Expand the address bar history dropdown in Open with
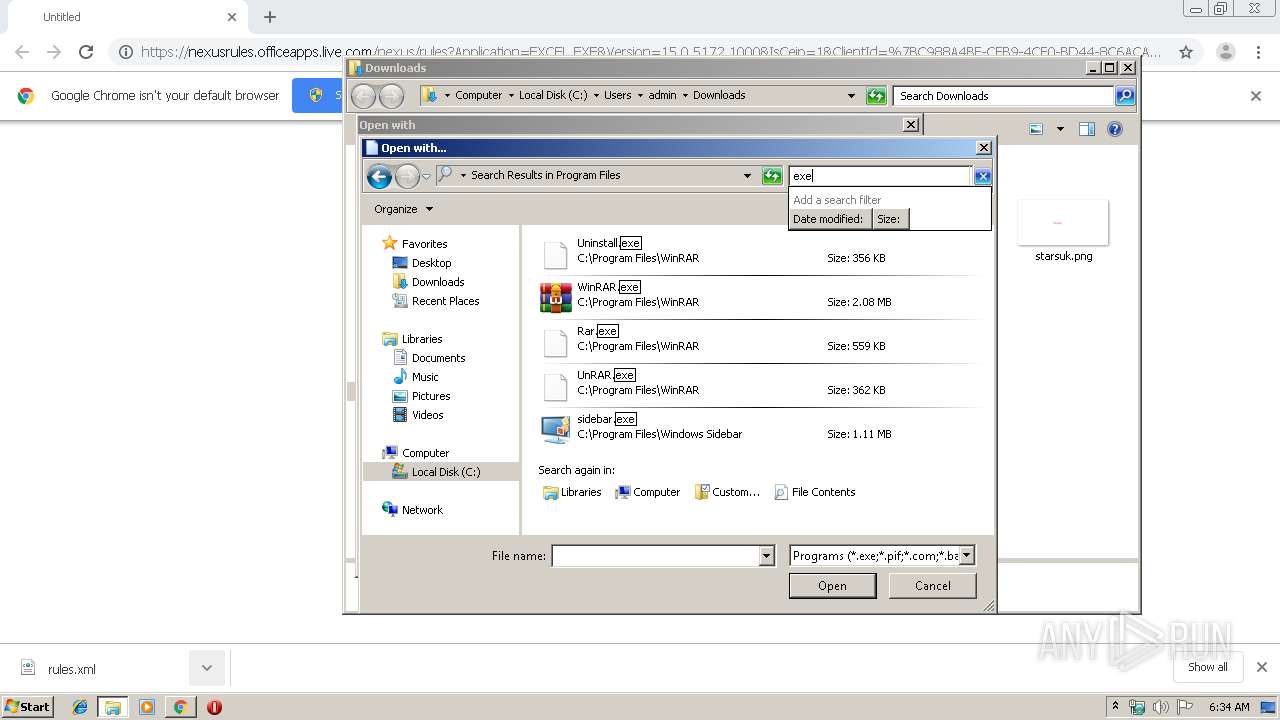Image resolution: width=1280 pixels, height=720 pixels. (x=747, y=176)
